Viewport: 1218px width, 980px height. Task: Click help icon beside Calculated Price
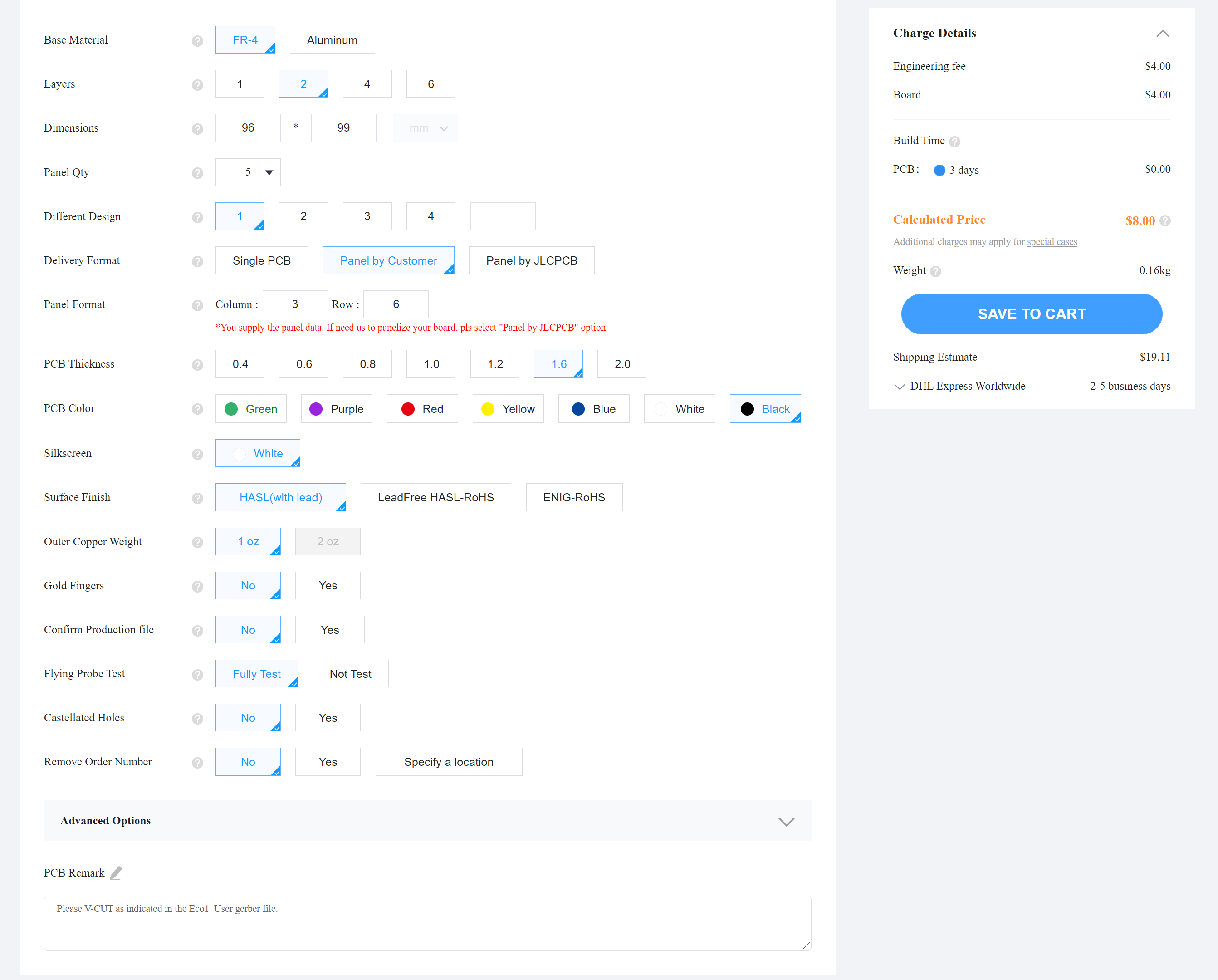(1164, 220)
